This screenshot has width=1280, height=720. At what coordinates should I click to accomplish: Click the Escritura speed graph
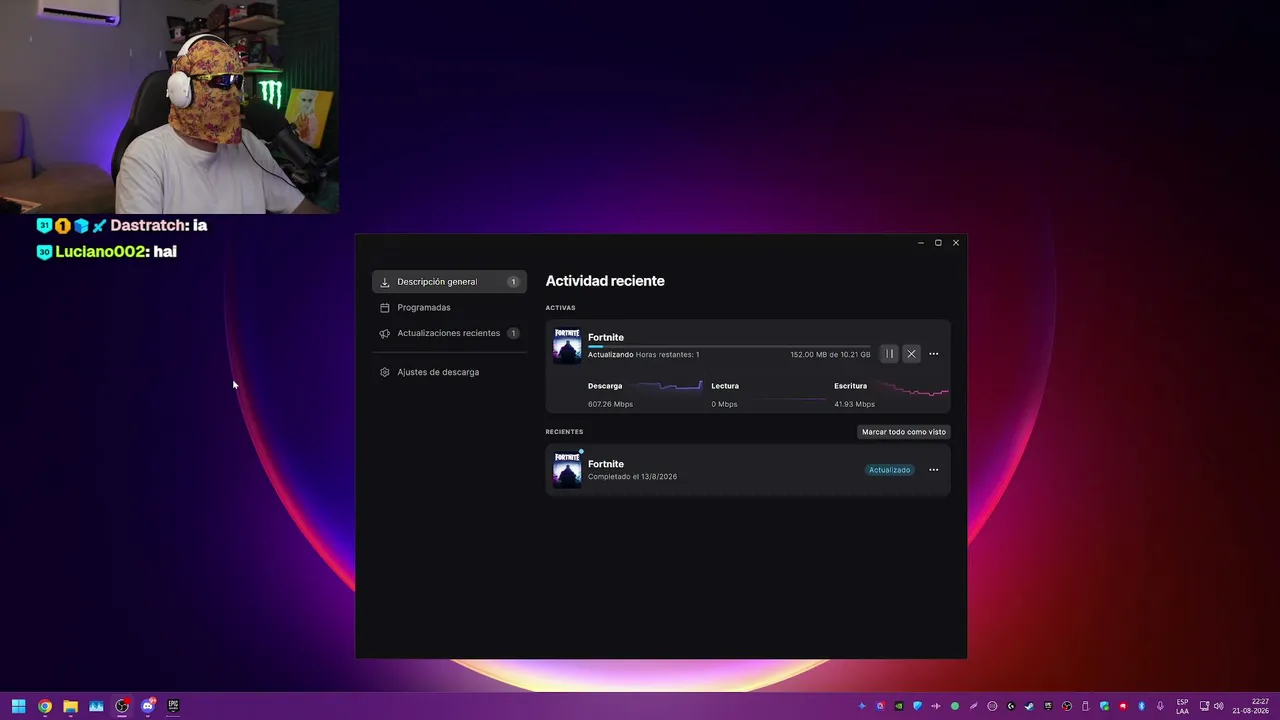[912, 389]
